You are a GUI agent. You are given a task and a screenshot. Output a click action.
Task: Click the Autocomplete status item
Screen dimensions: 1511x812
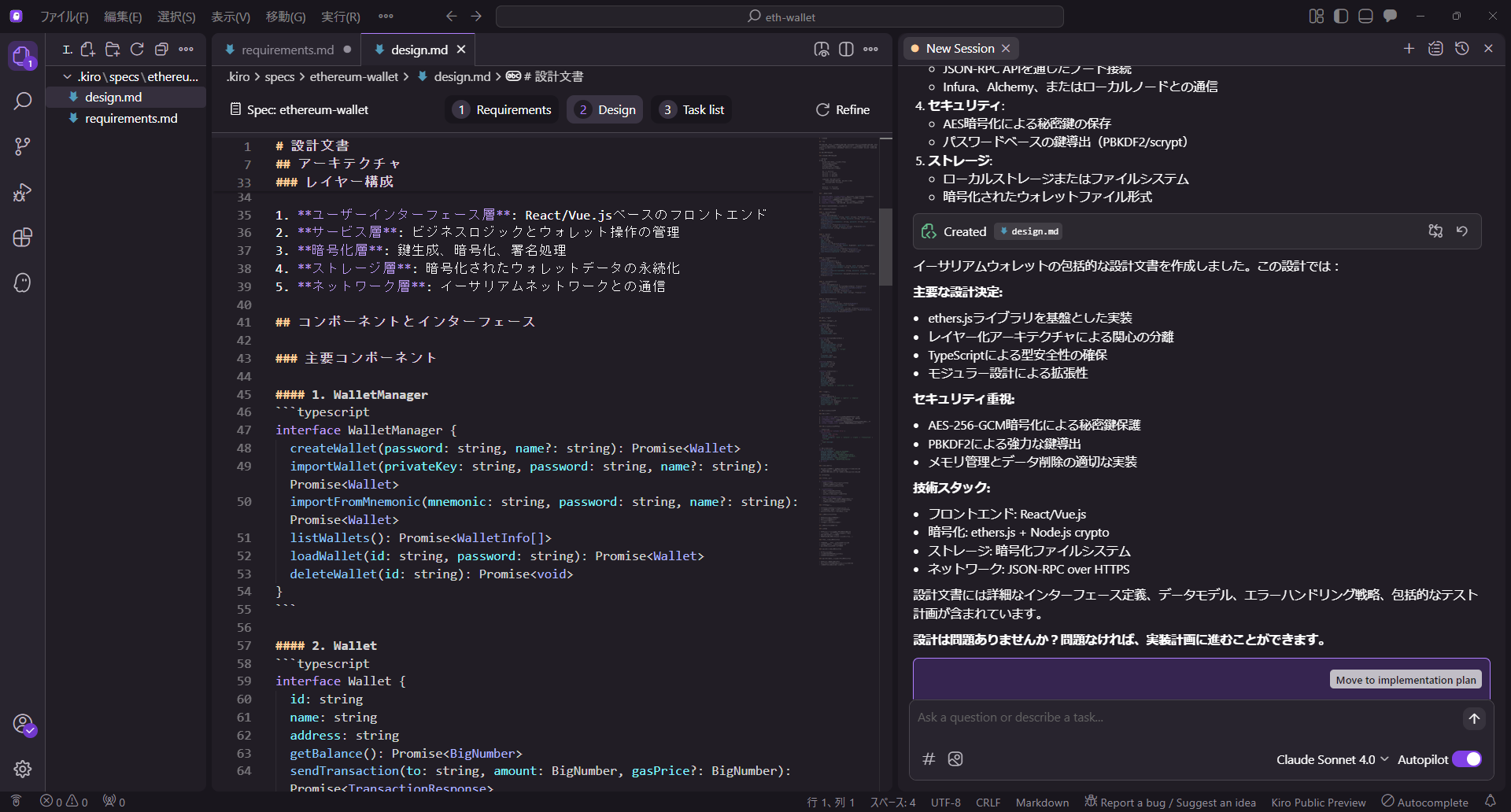tap(1425, 802)
